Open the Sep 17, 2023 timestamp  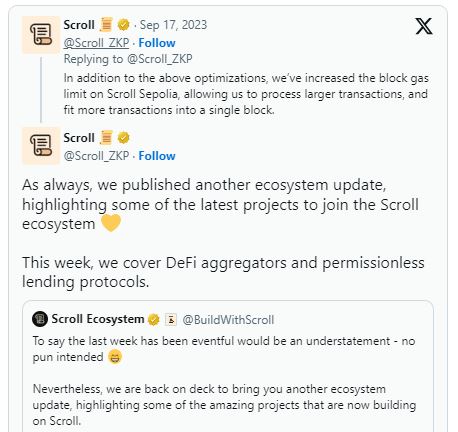(173, 25)
